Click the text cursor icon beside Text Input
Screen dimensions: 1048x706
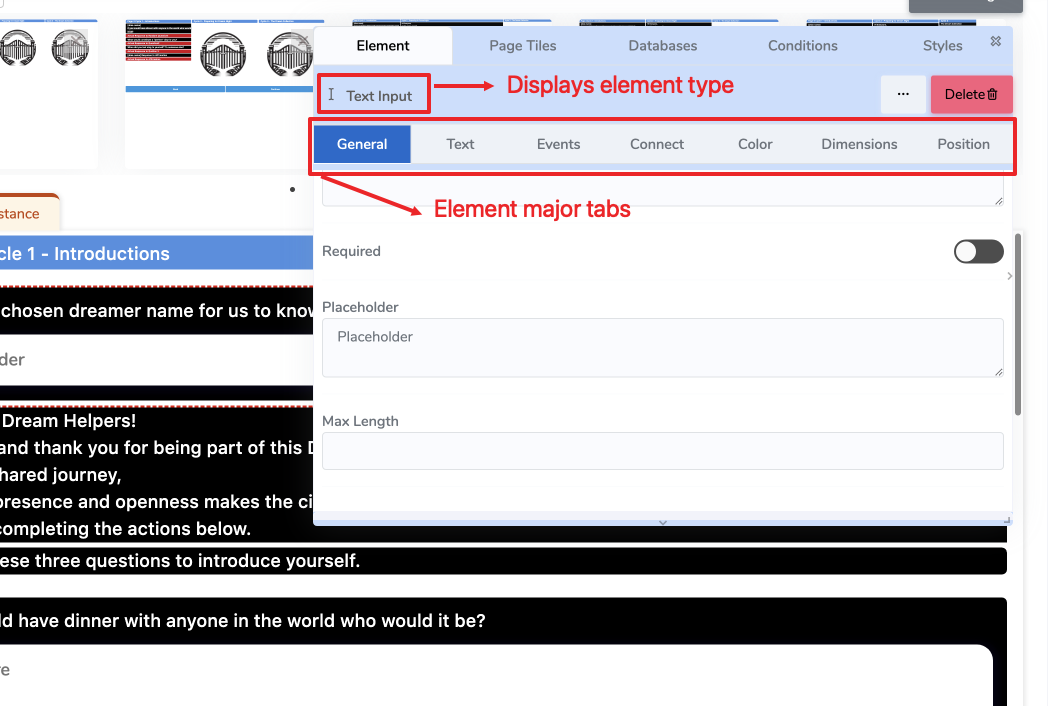[333, 93]
